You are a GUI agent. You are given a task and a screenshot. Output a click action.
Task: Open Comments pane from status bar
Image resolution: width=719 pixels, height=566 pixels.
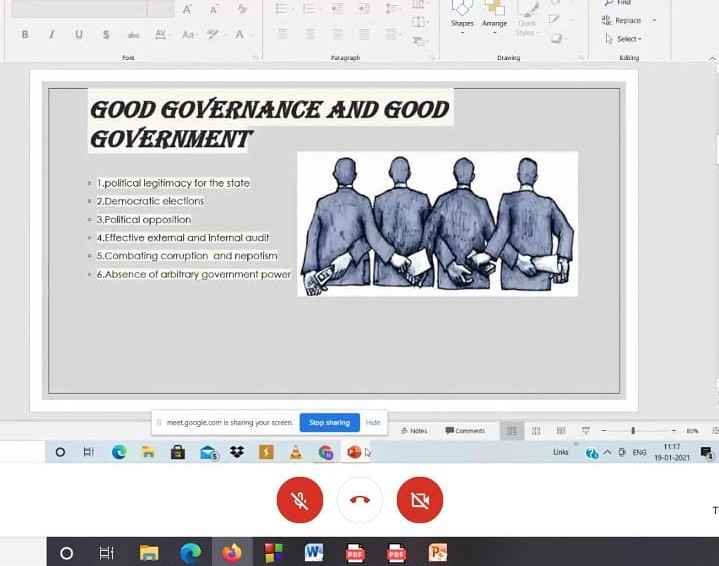point(465,431)
